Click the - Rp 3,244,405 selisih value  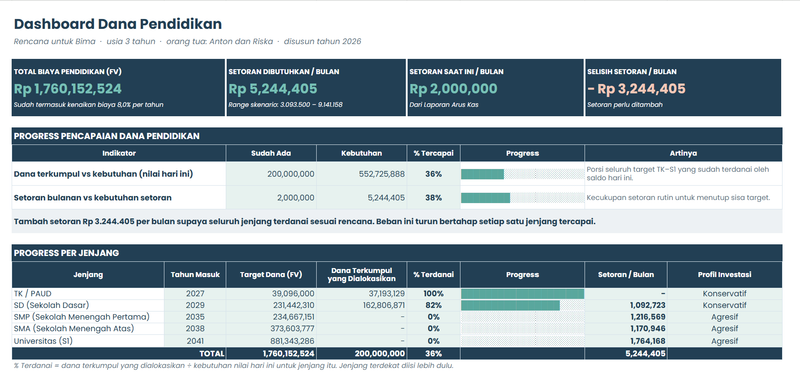point(636,89)
